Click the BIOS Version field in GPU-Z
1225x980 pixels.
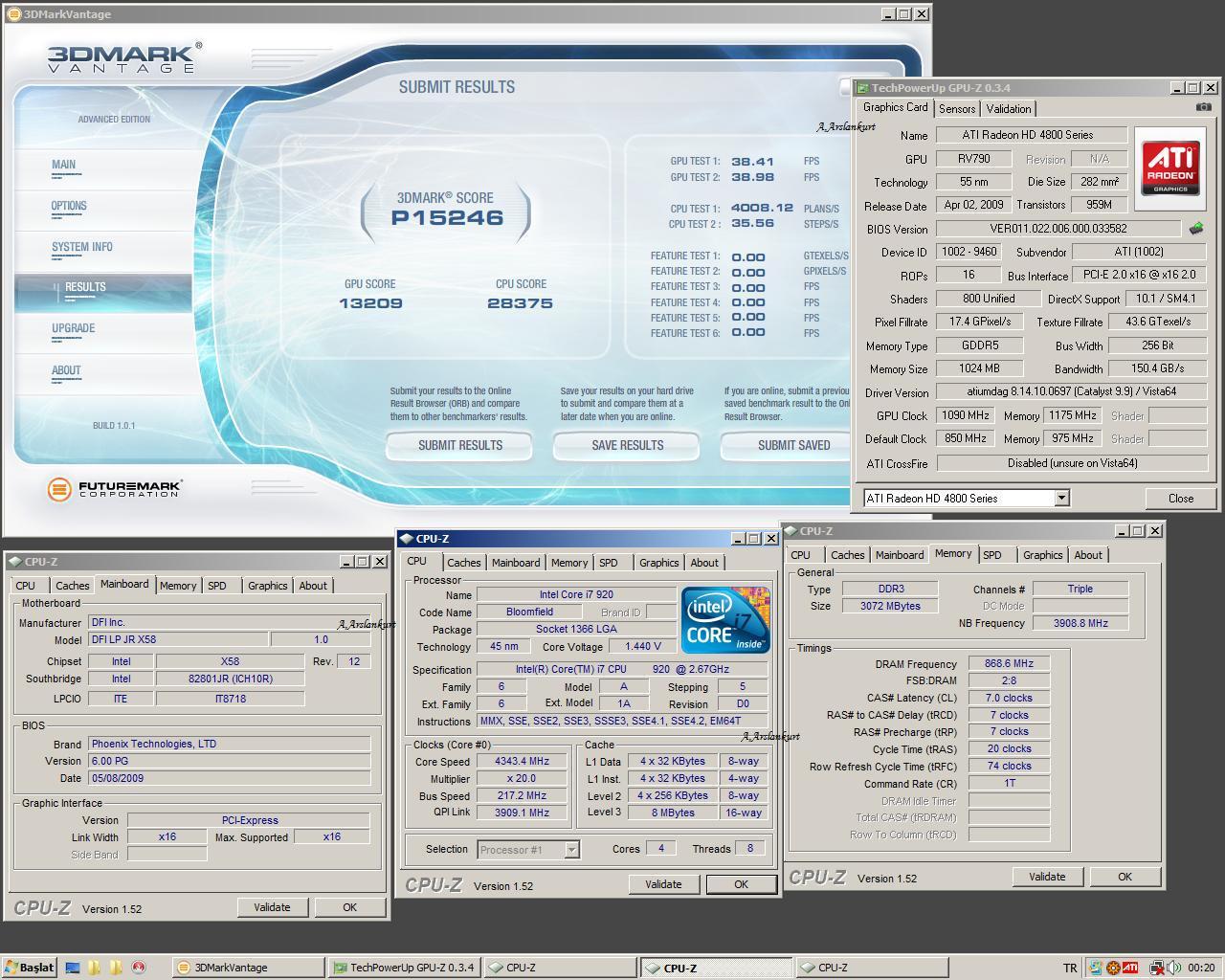pos(1058,229)
